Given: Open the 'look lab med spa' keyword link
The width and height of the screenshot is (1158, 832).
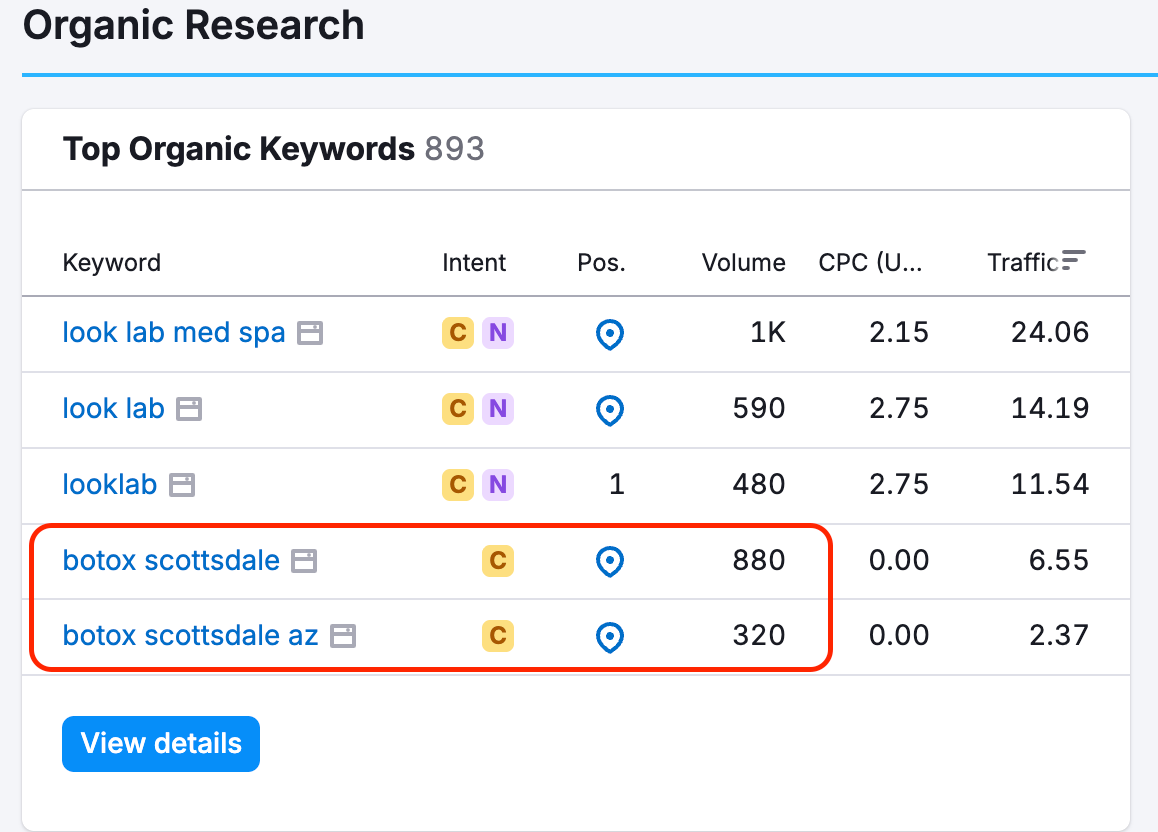Looking at the screenshot, I should pos(174,333).
